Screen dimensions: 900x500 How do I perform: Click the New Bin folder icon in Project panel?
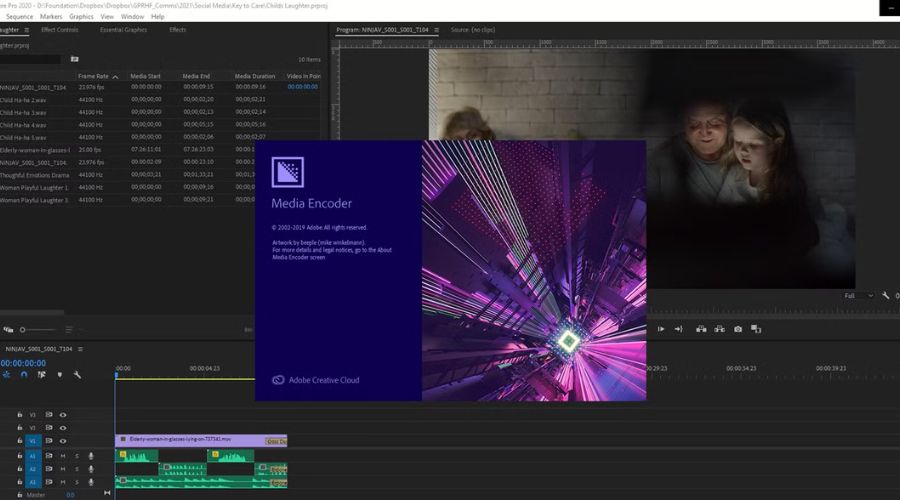point(75,59)
